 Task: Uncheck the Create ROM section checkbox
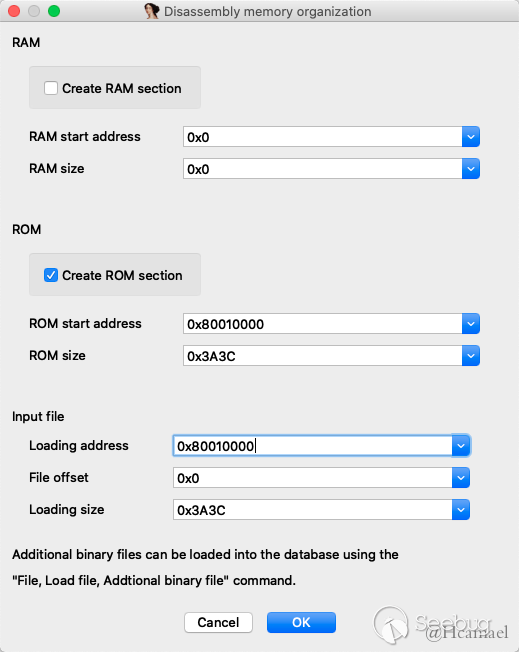coord(51,275)
